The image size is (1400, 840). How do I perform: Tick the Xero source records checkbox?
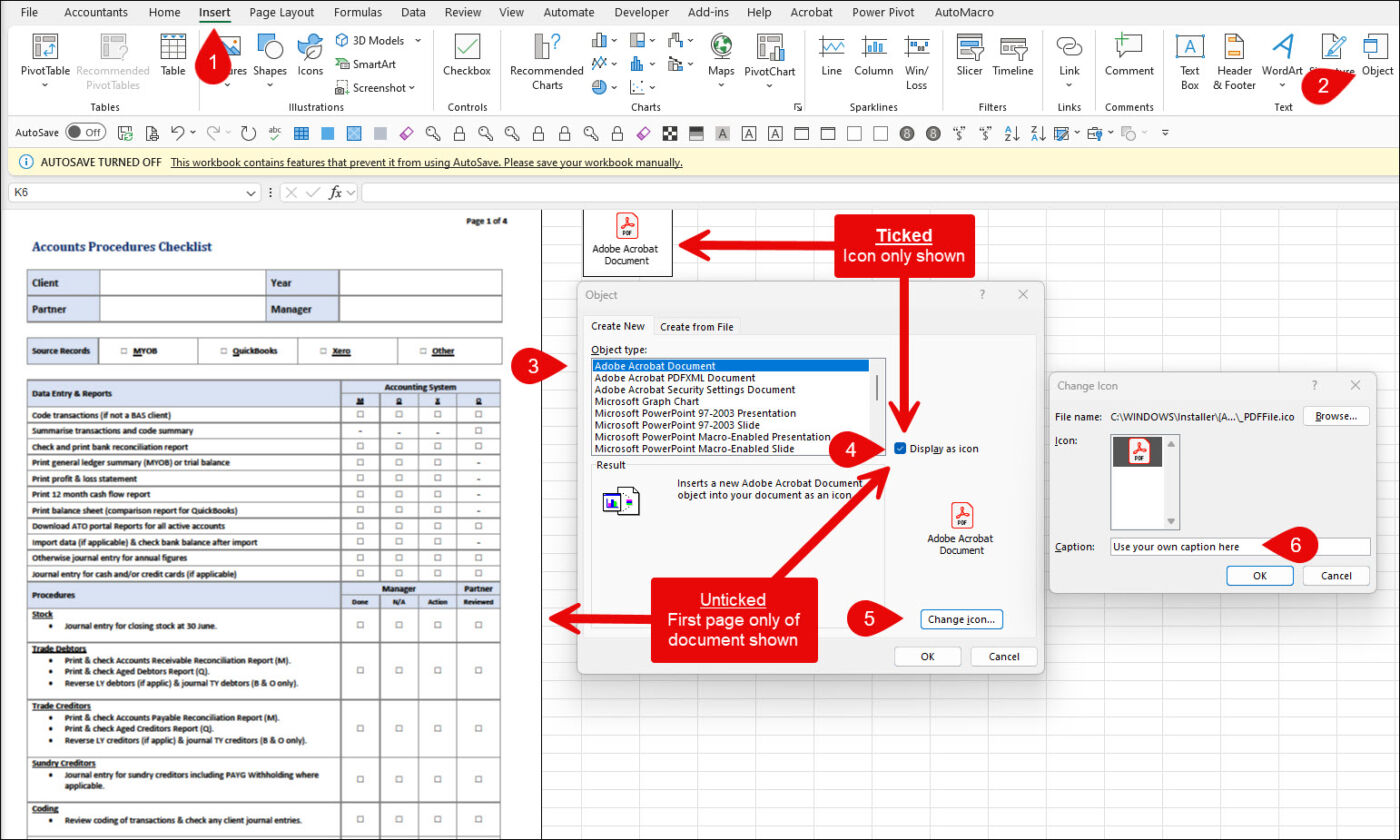324,351
